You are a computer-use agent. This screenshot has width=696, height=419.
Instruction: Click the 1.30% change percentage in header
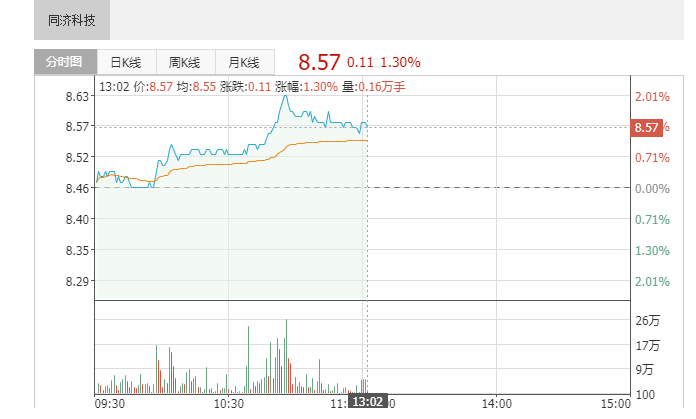click(x=400, y=62)
